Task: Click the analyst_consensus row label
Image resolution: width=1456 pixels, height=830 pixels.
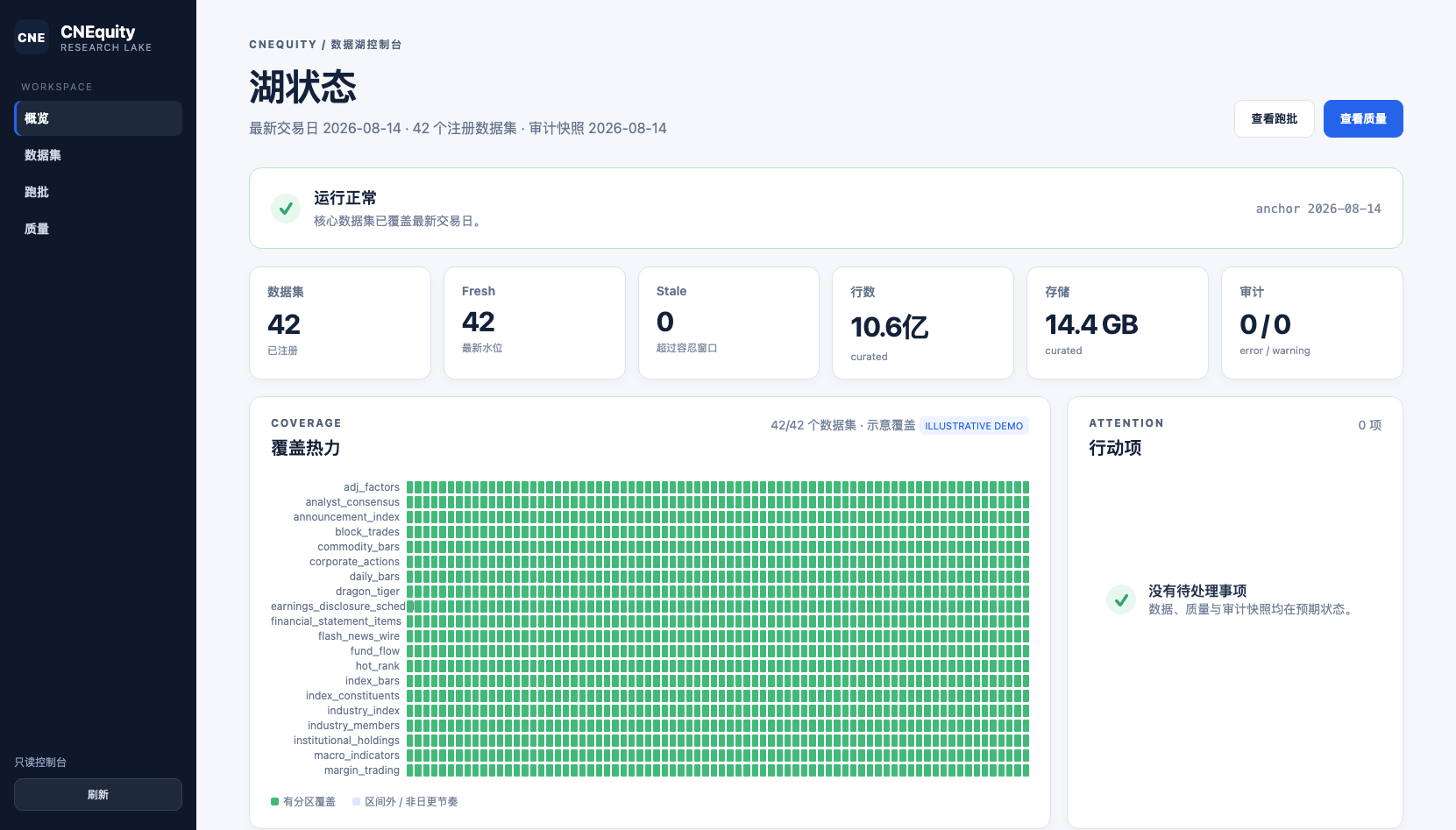Action: pyautogui.click(x=352, y=502)
